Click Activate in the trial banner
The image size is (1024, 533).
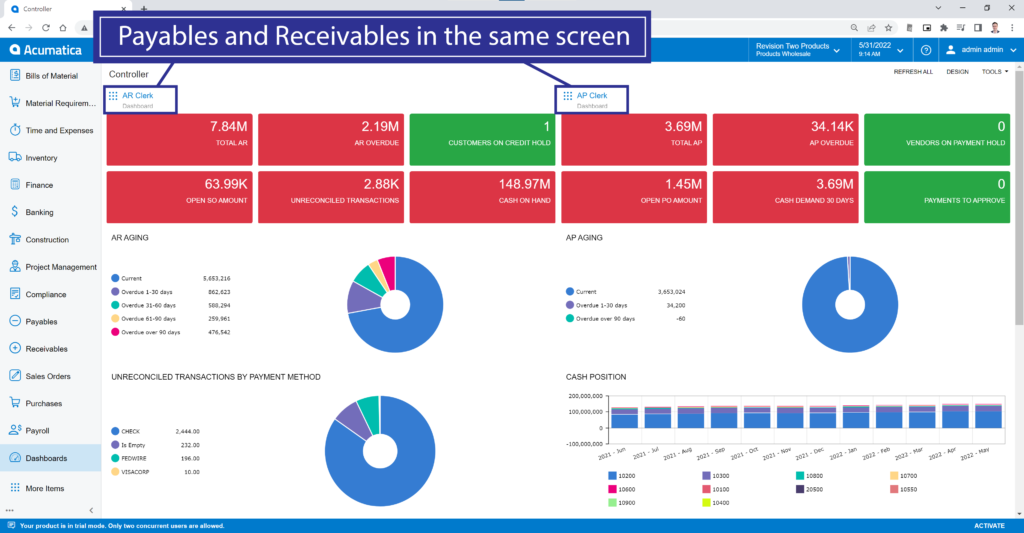coord(989,525)
